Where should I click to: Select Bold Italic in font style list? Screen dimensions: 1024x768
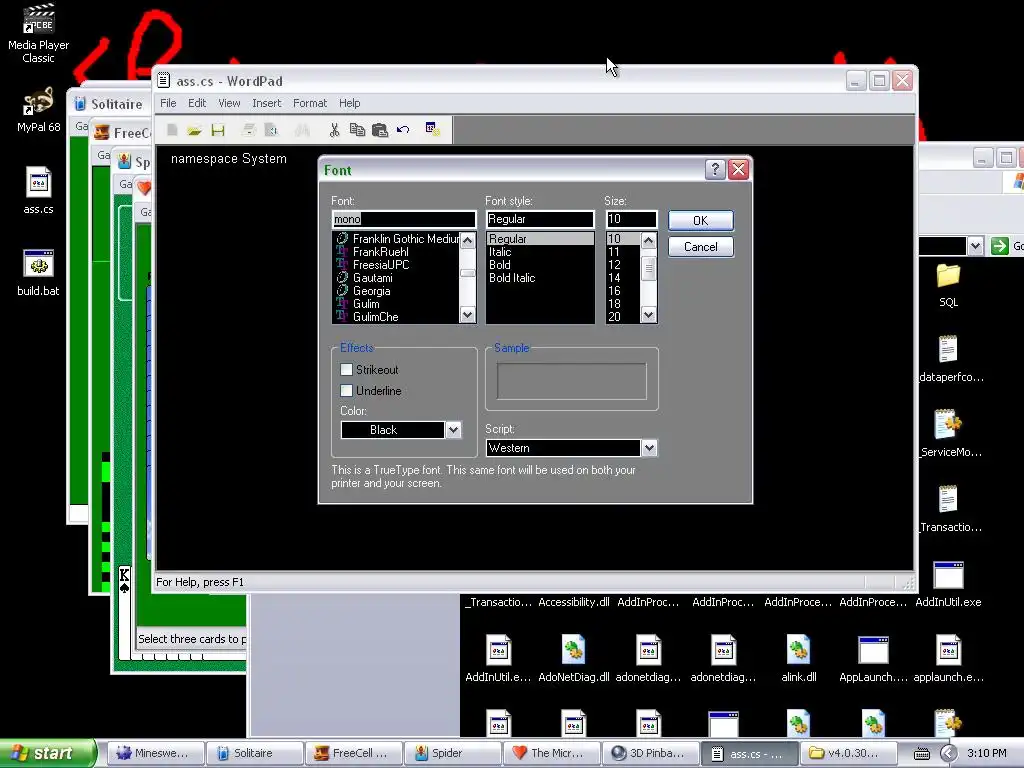(512, 278)
